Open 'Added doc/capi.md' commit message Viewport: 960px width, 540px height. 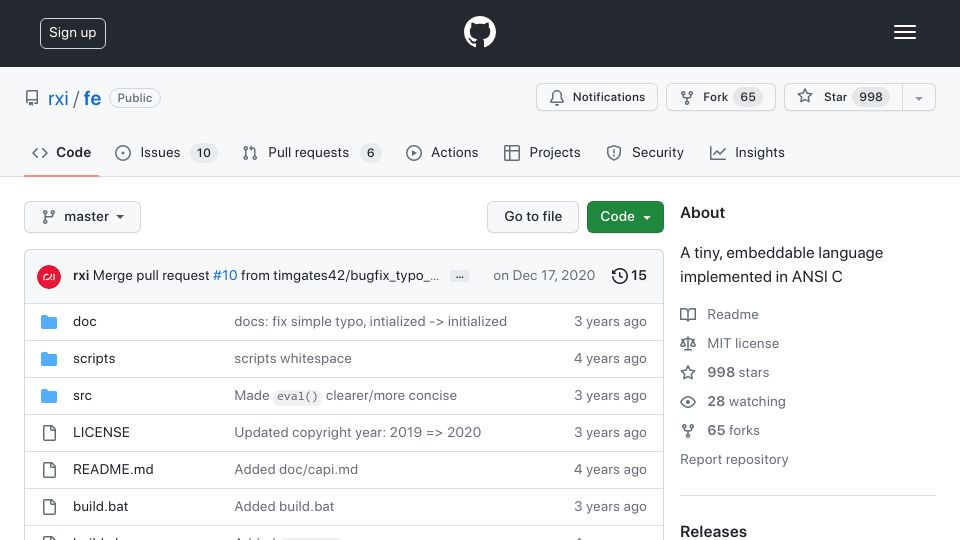coord(296,470)
